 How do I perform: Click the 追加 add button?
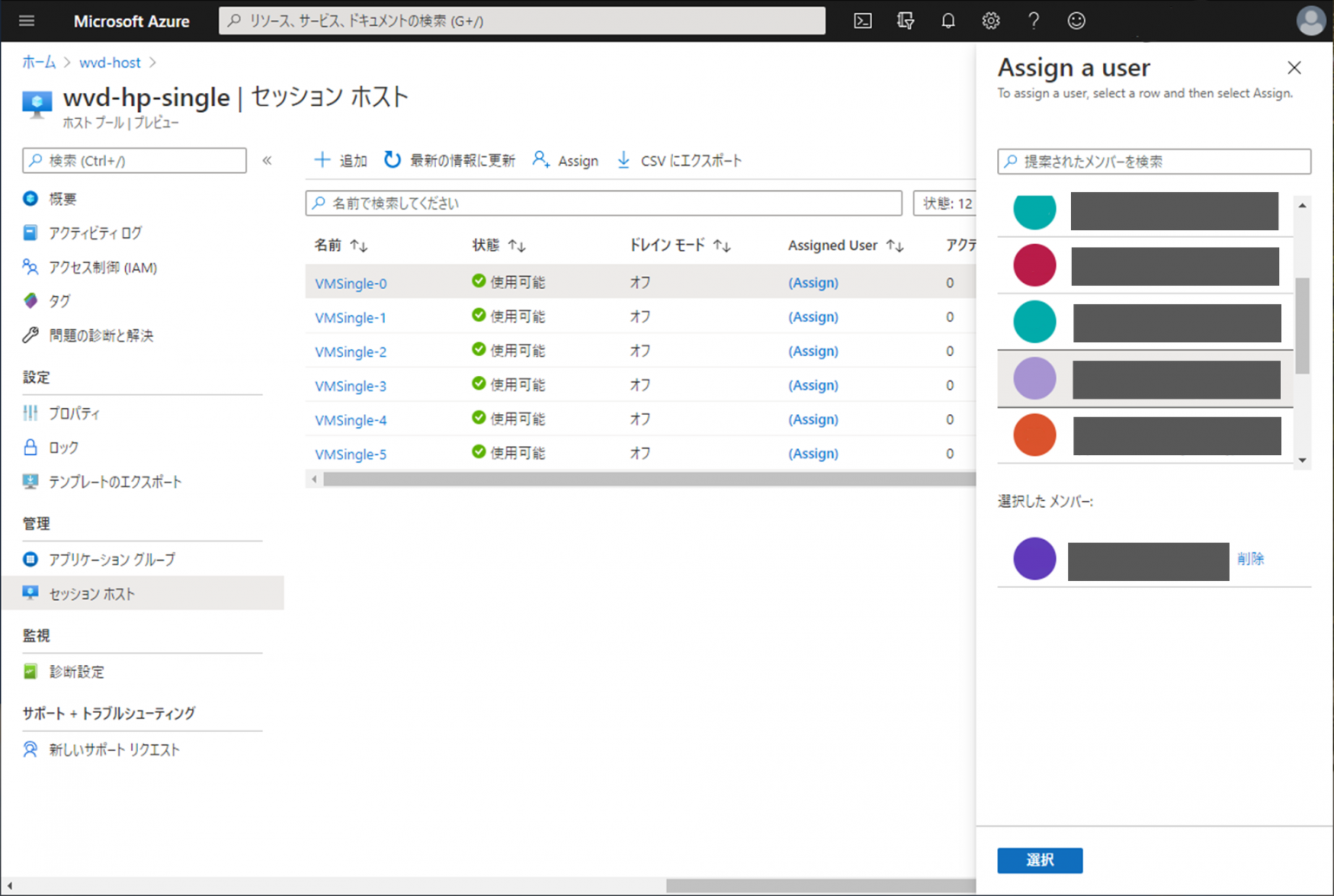pos(340,161)
